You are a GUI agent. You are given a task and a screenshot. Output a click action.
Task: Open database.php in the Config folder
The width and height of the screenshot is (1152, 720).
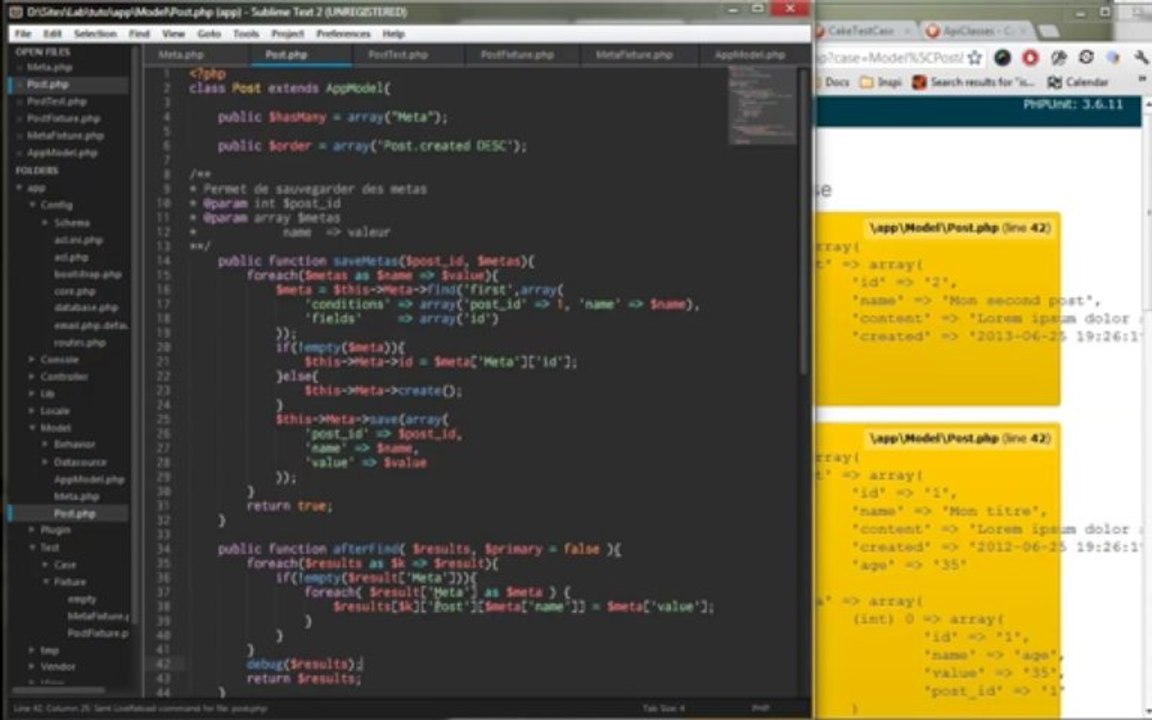tap(85, 308)
